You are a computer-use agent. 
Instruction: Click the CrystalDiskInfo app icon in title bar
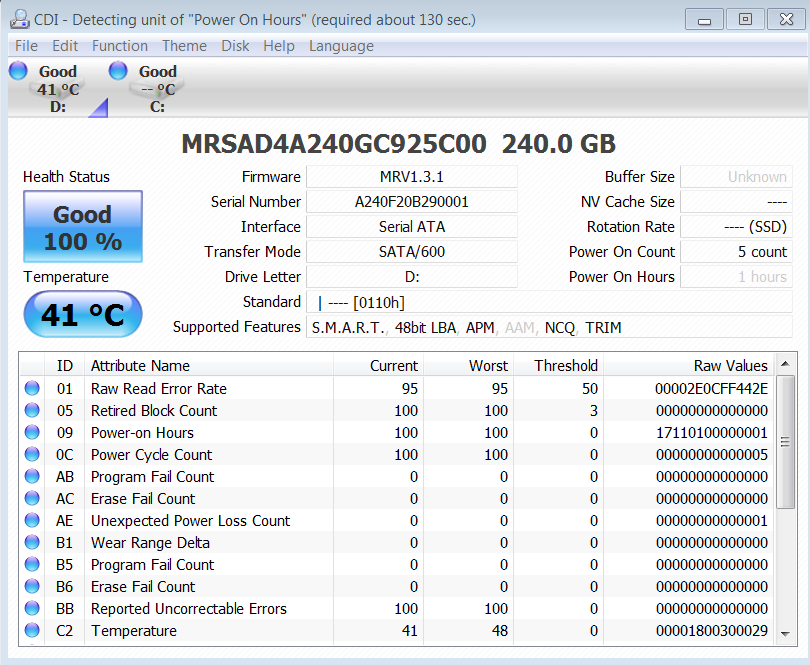click(x=18, y=19)
